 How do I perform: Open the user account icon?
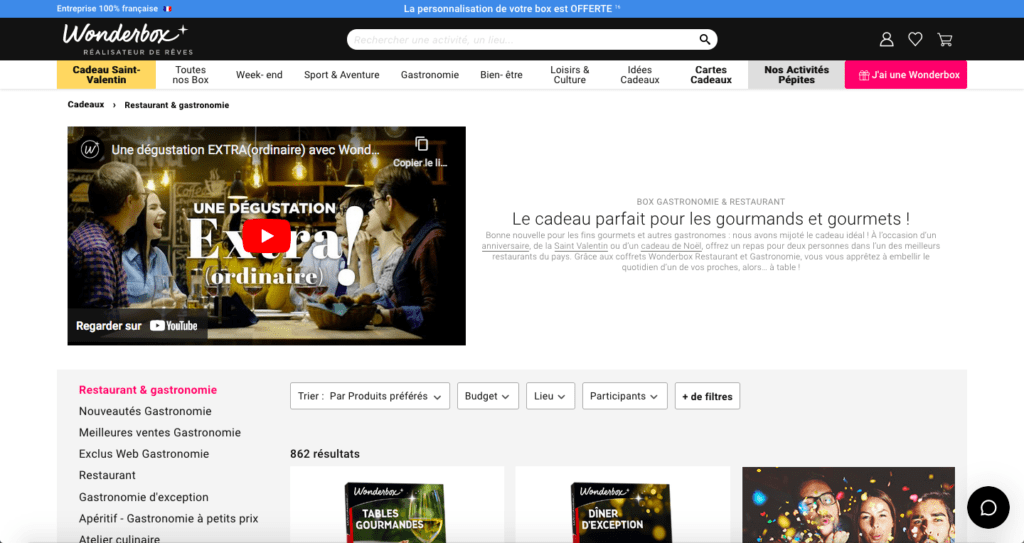[886, 40]
